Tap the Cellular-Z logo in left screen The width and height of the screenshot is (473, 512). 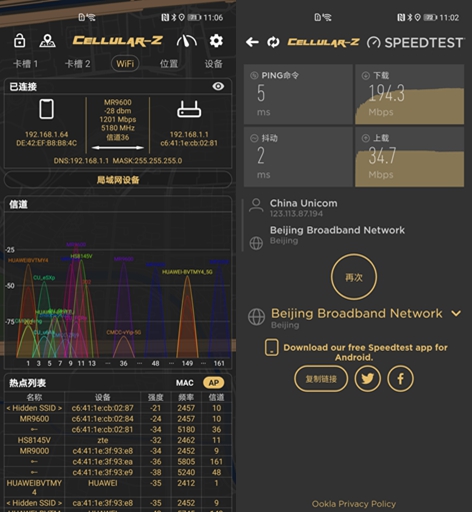[x=118, y=41]
